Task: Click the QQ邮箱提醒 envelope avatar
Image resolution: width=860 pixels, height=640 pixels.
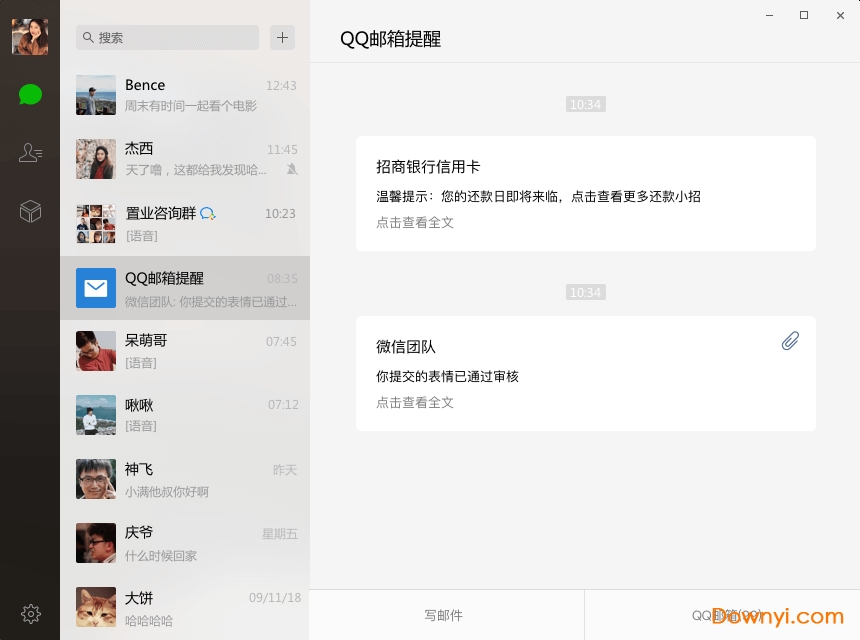Action: pos(95,288)
